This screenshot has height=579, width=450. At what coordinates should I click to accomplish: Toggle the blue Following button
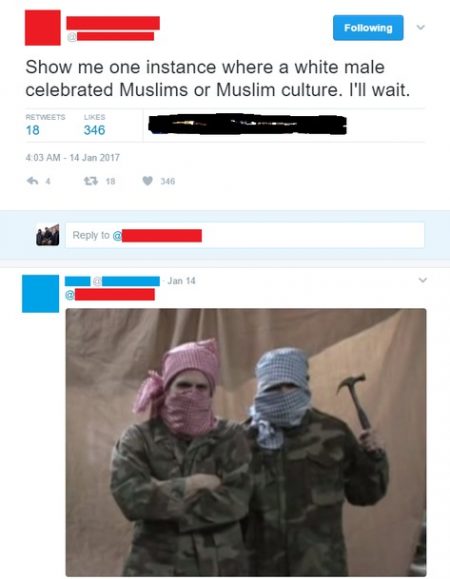click(x=368, y=28)
